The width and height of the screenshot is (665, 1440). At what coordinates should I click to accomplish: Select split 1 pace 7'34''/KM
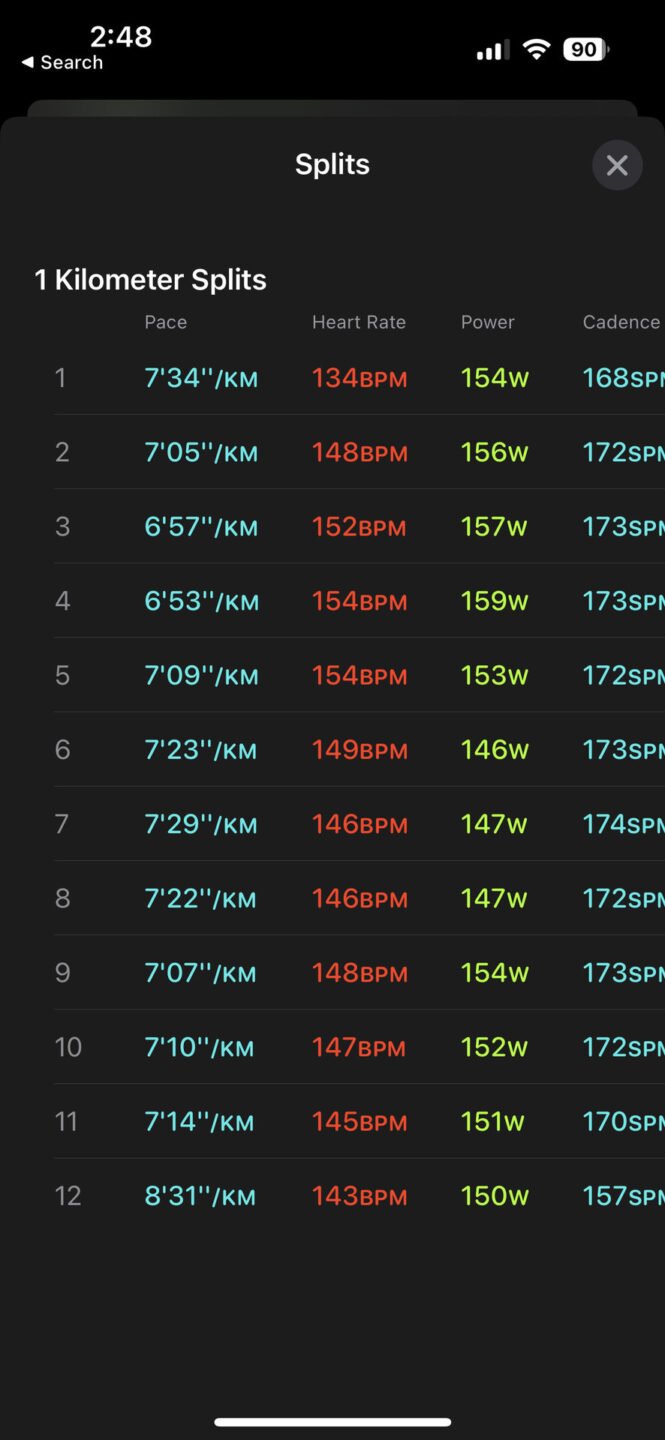tap(201, 378)
